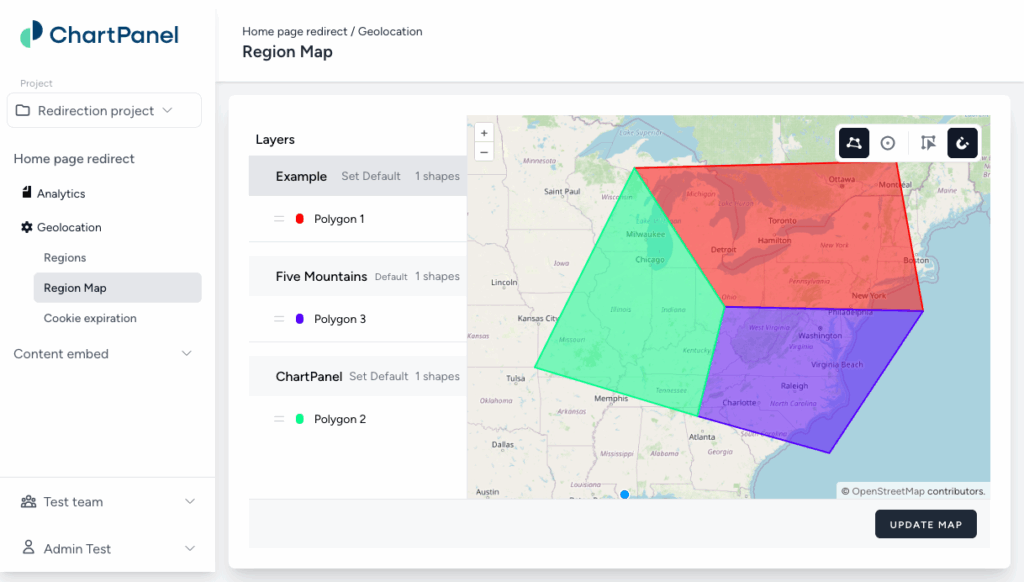Click the Update Map button
The image size is (1024, 582).
925,525
